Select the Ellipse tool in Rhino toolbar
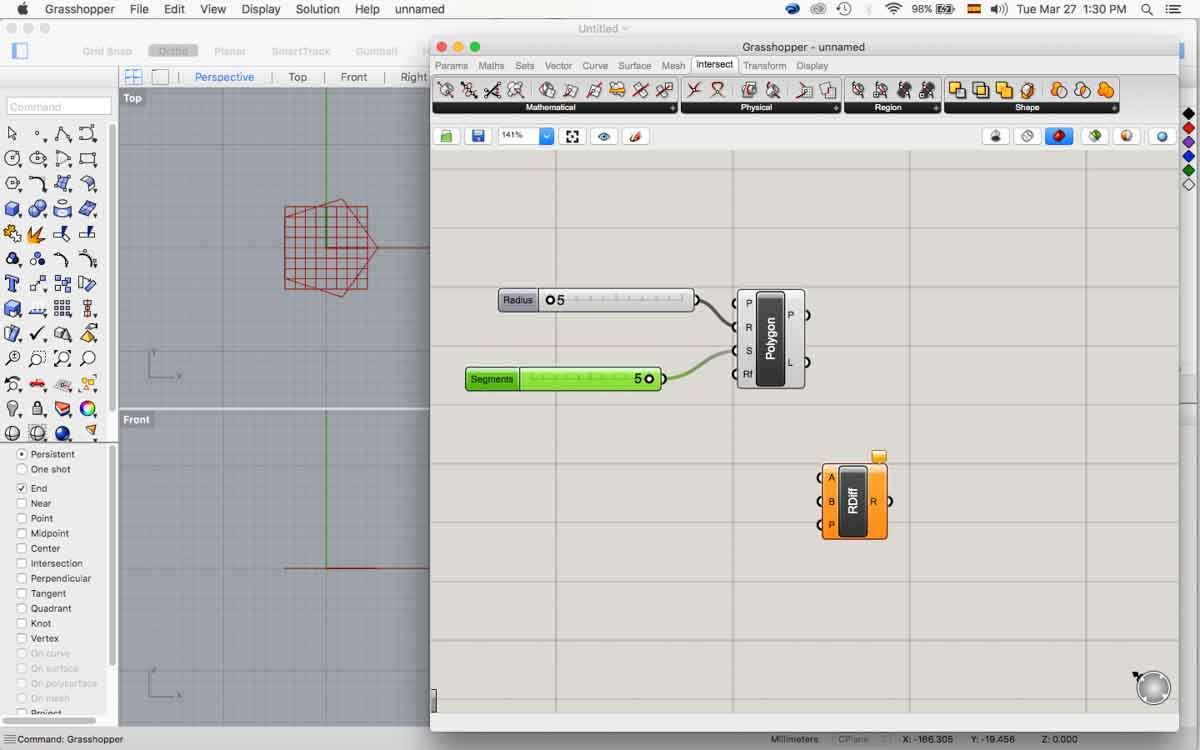Image resolution: width=1200 pixels, height=750 pixels. tap(38, 158)
